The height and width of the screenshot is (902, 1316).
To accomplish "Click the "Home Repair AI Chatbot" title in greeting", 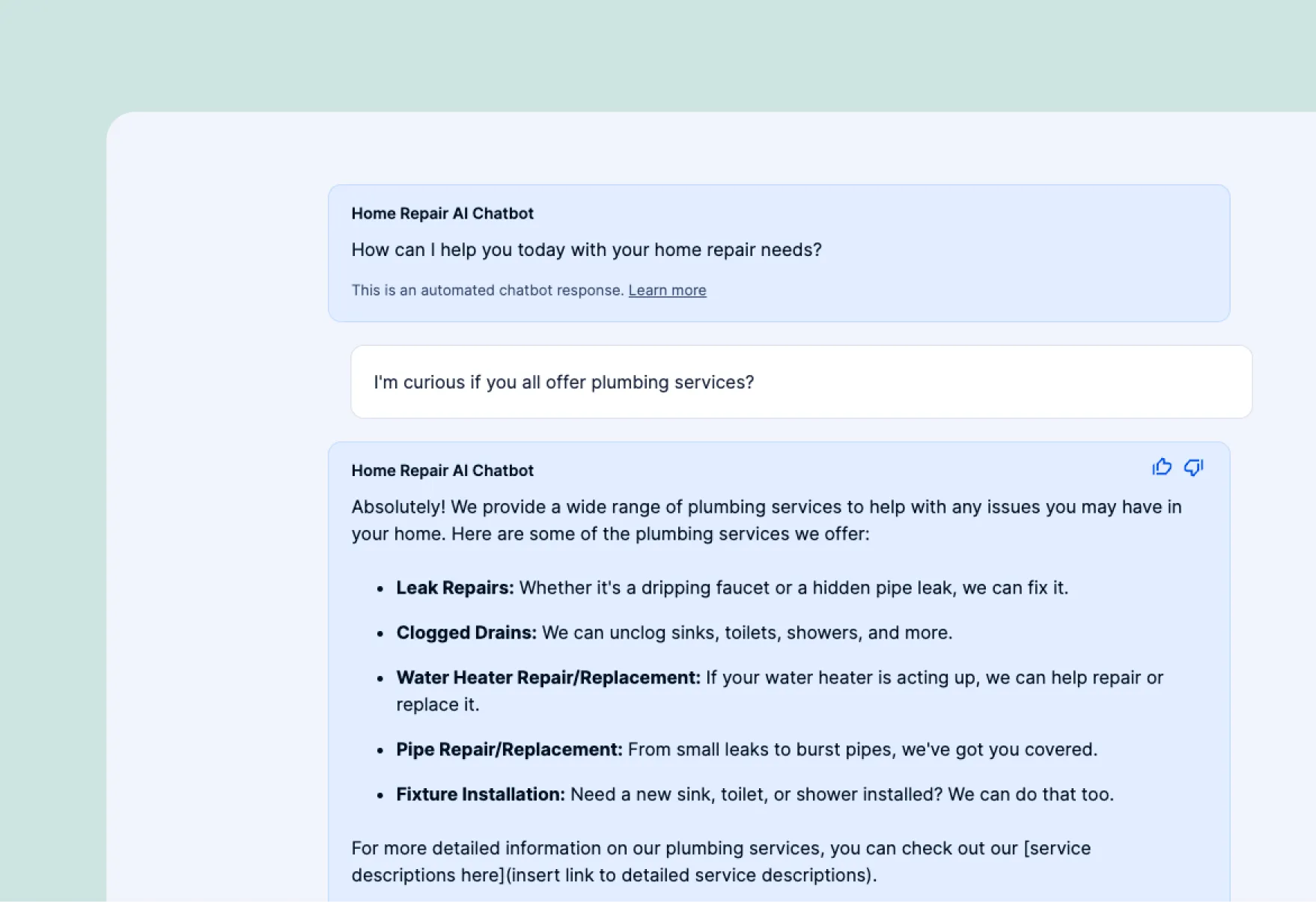I will 442,213.
